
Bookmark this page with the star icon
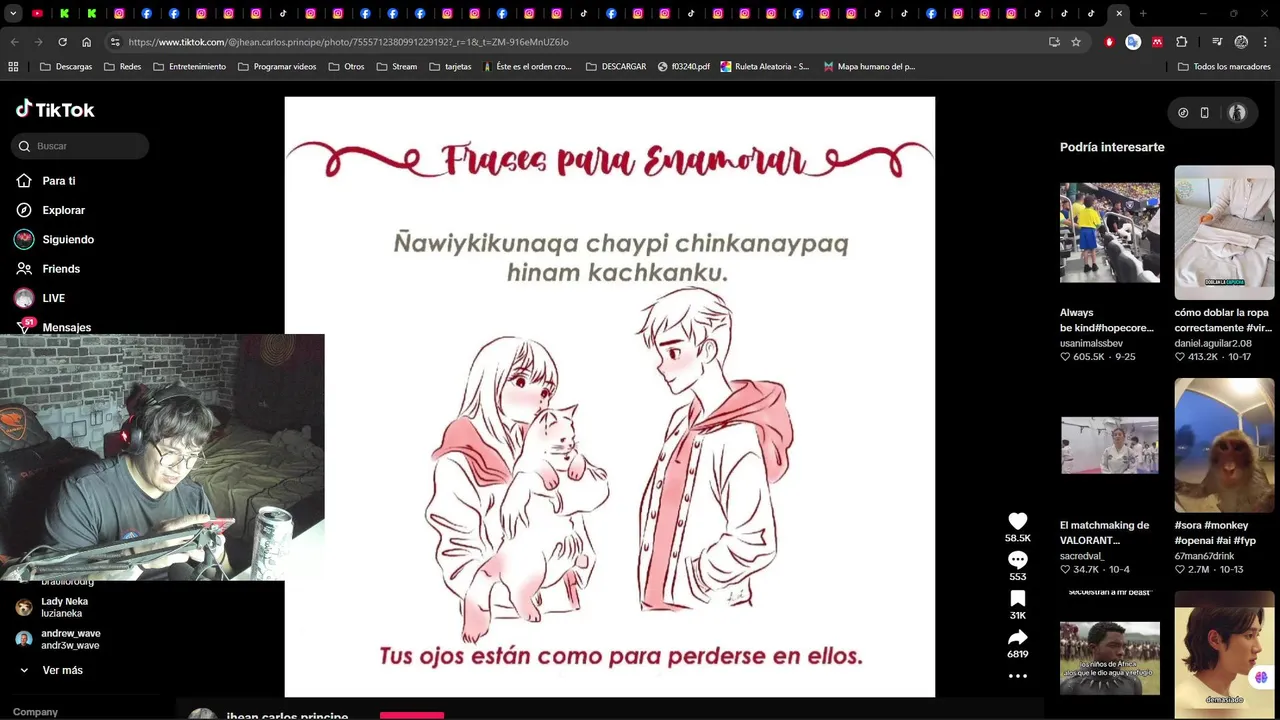click(x=1076, y=42)
